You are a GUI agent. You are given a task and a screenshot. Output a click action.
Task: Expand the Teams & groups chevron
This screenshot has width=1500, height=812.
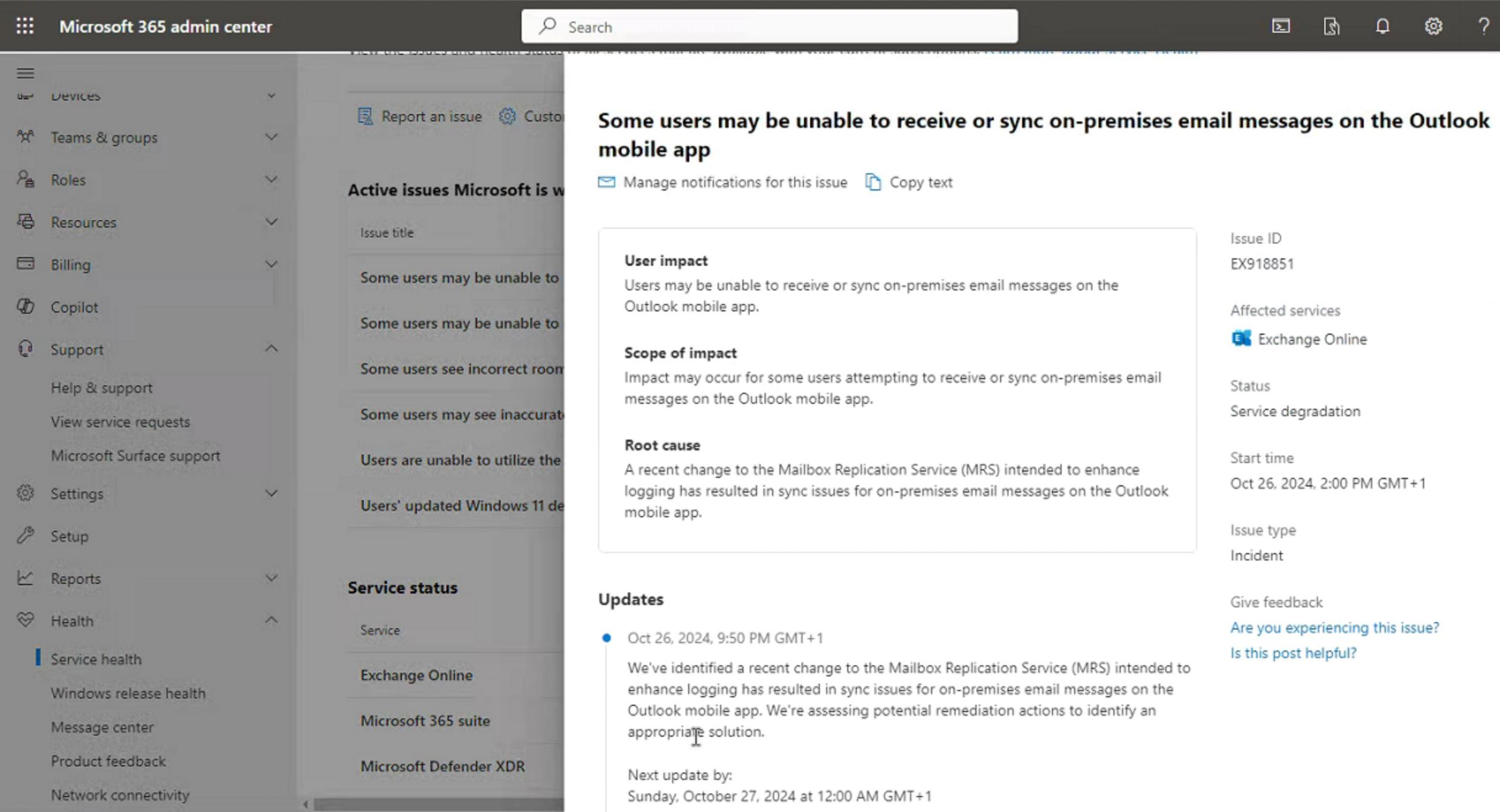271,137
